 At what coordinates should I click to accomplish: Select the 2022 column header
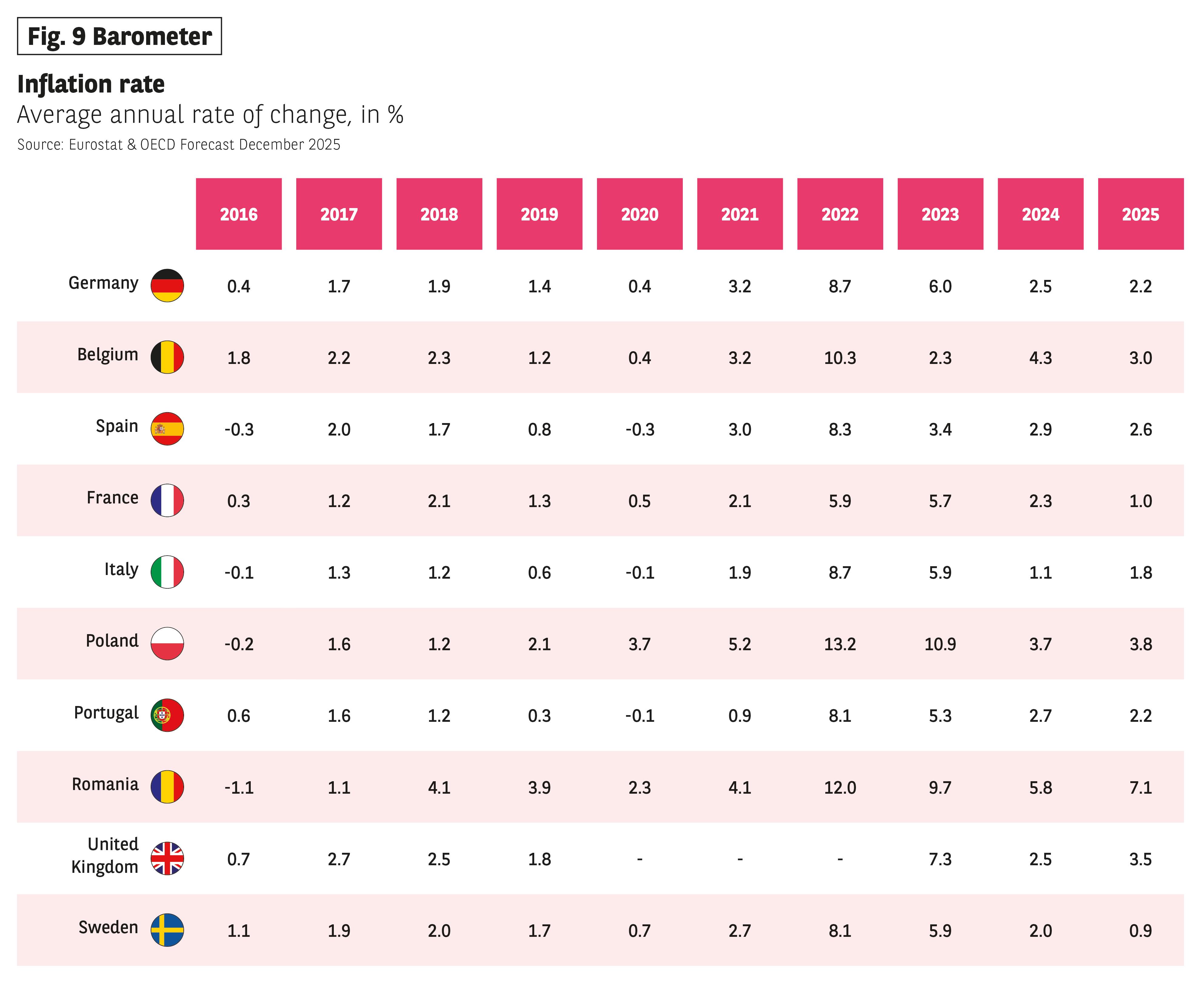click(x=840, y=214)
